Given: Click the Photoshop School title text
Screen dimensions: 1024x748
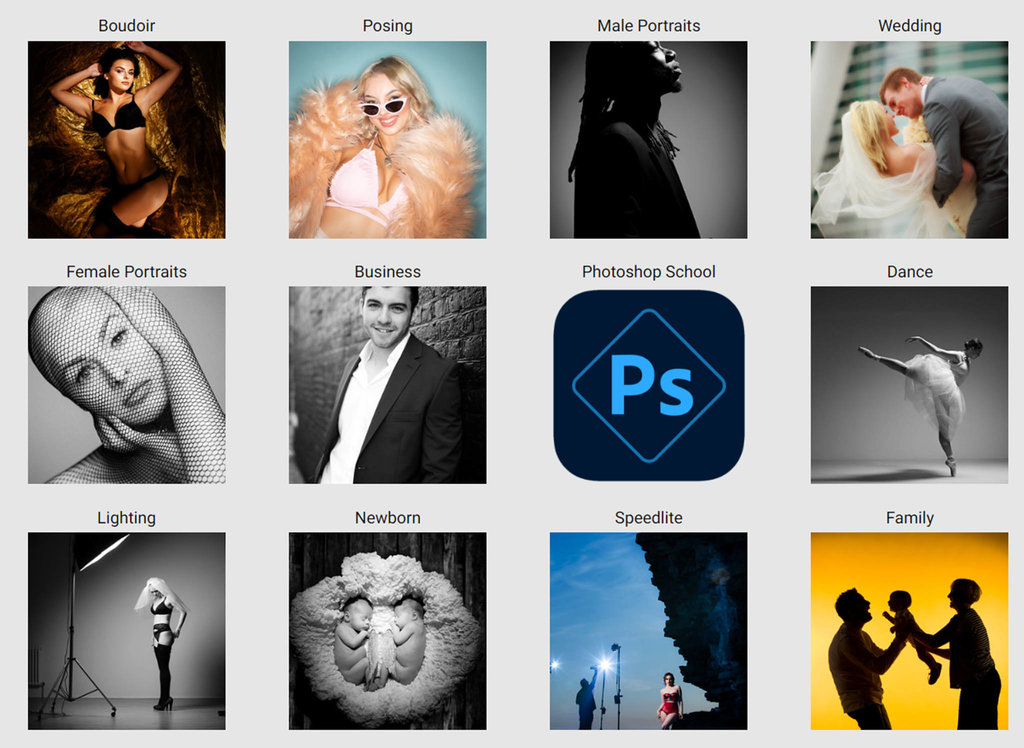Looking at the screenshot, I should [648, 272].
